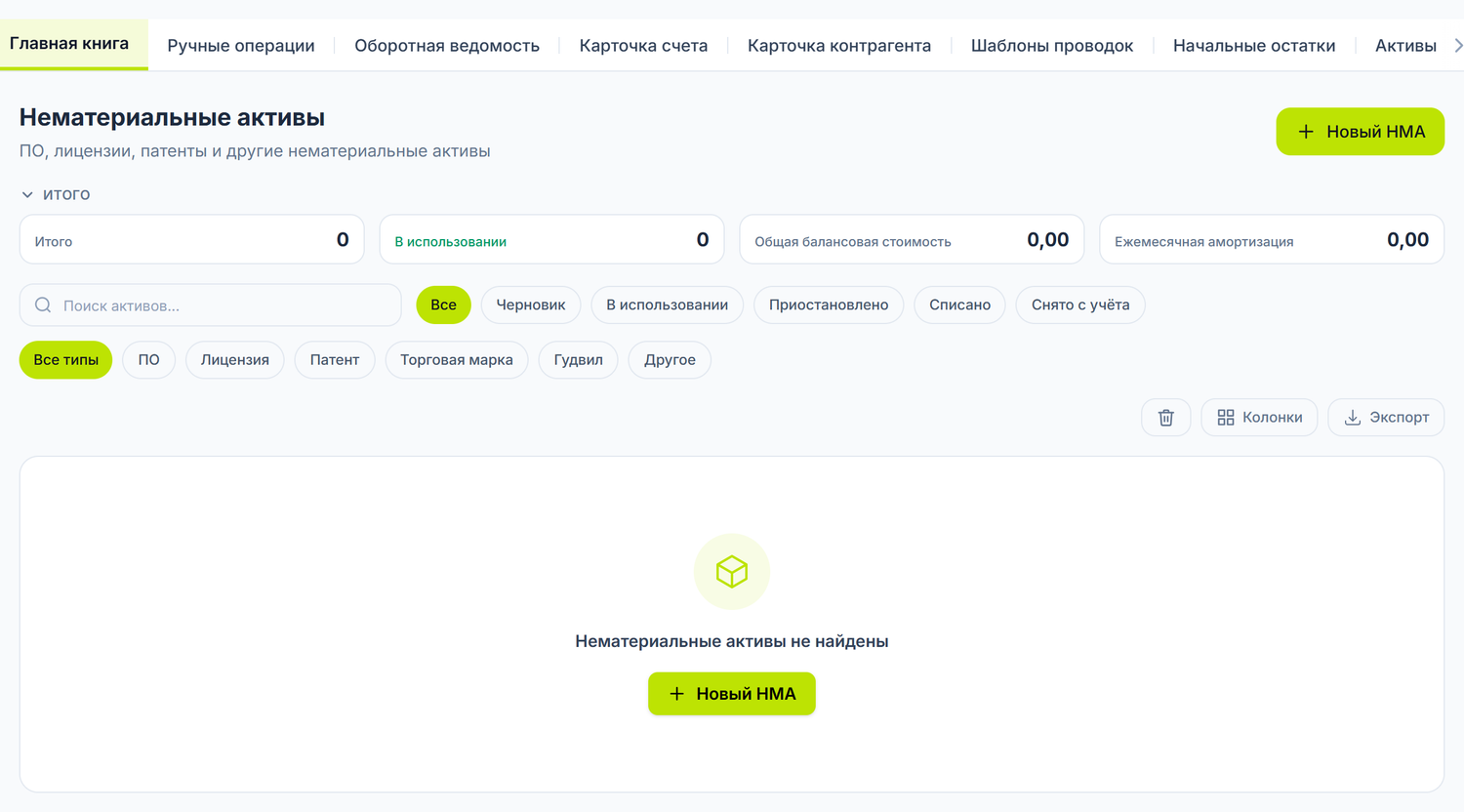Select the Карточка контрагента tab
The image size is (1464, 812).
point(839,45)
